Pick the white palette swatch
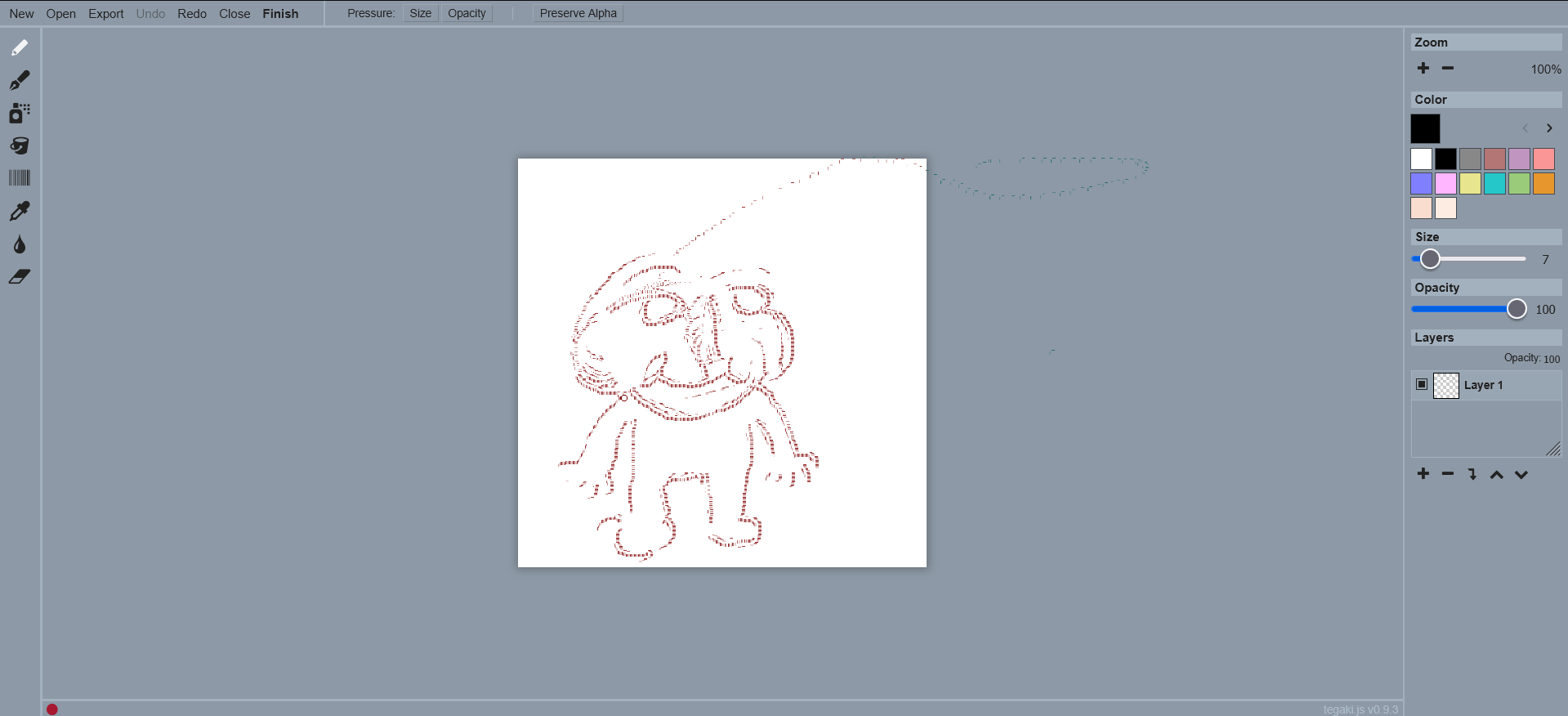This screenshot has width=1568, height=716. [x=1422, y=159]
